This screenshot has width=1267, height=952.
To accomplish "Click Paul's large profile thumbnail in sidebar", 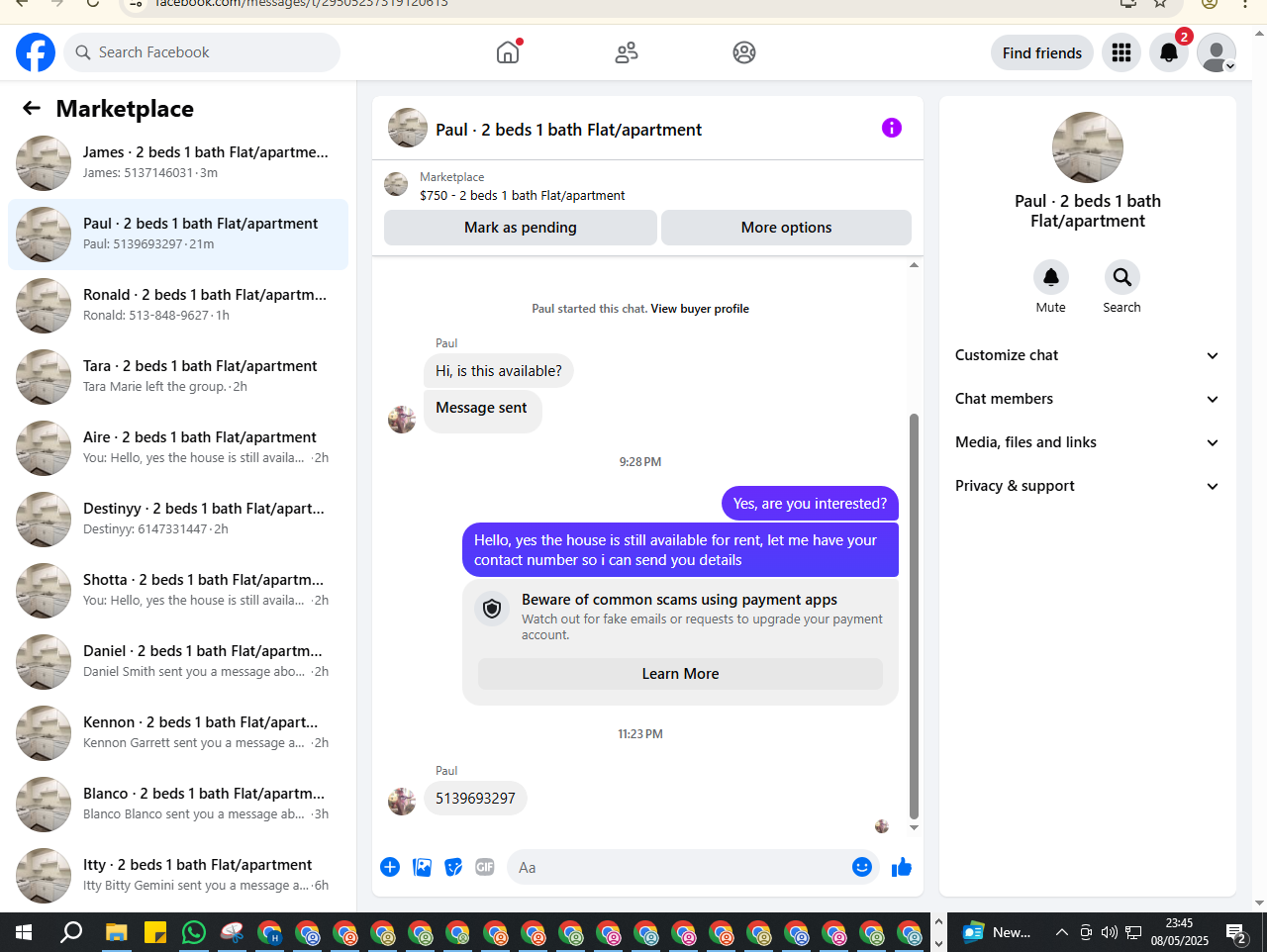I will [1088, 147].
